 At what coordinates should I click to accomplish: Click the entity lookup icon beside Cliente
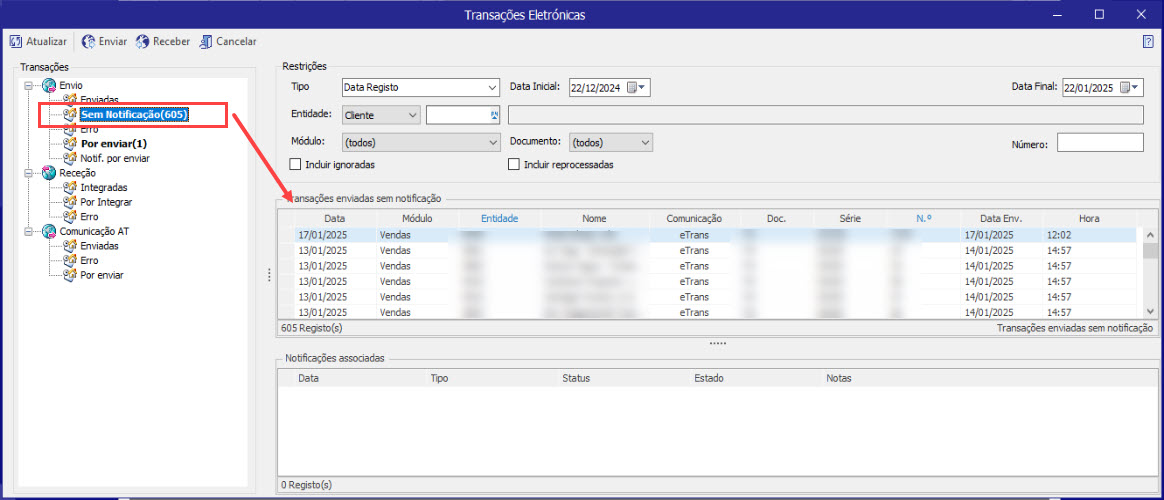click(493, 116)
